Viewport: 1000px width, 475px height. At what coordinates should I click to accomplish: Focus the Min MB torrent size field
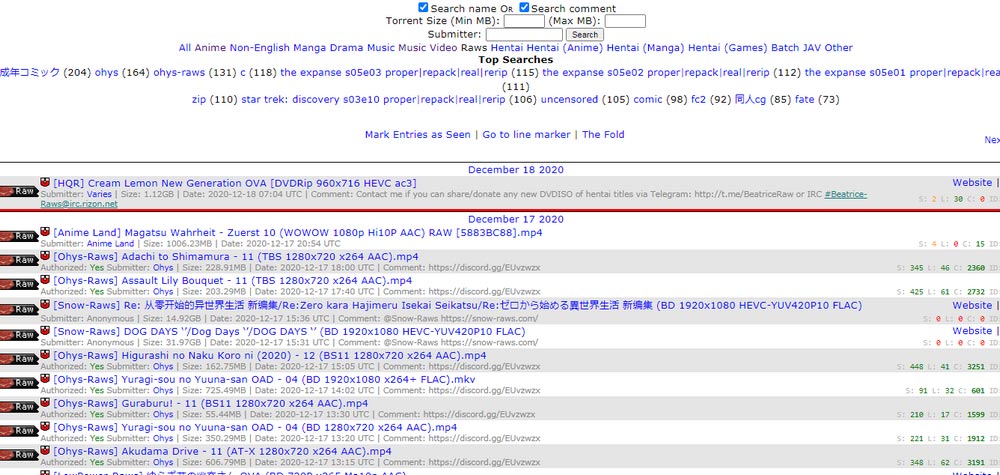coord(524,21)
